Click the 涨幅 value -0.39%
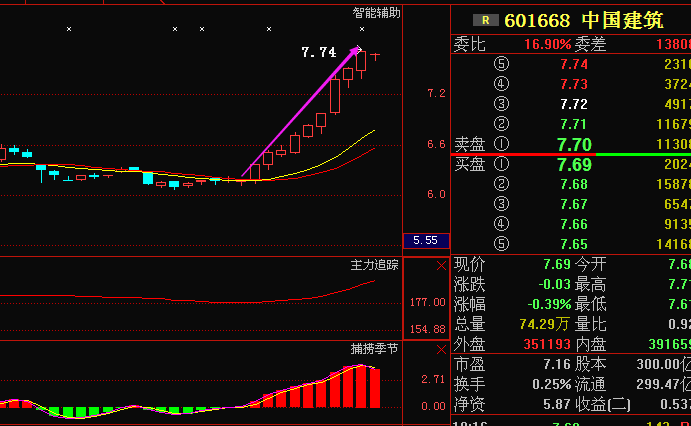691x426 pixels. (x=549, y=304)
